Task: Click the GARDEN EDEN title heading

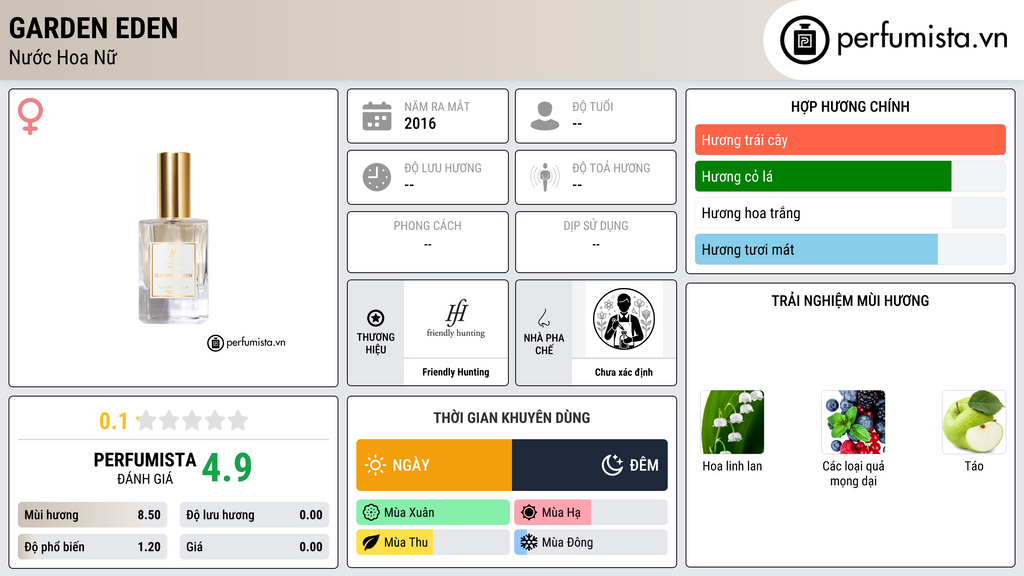Action: coord(93,28)
